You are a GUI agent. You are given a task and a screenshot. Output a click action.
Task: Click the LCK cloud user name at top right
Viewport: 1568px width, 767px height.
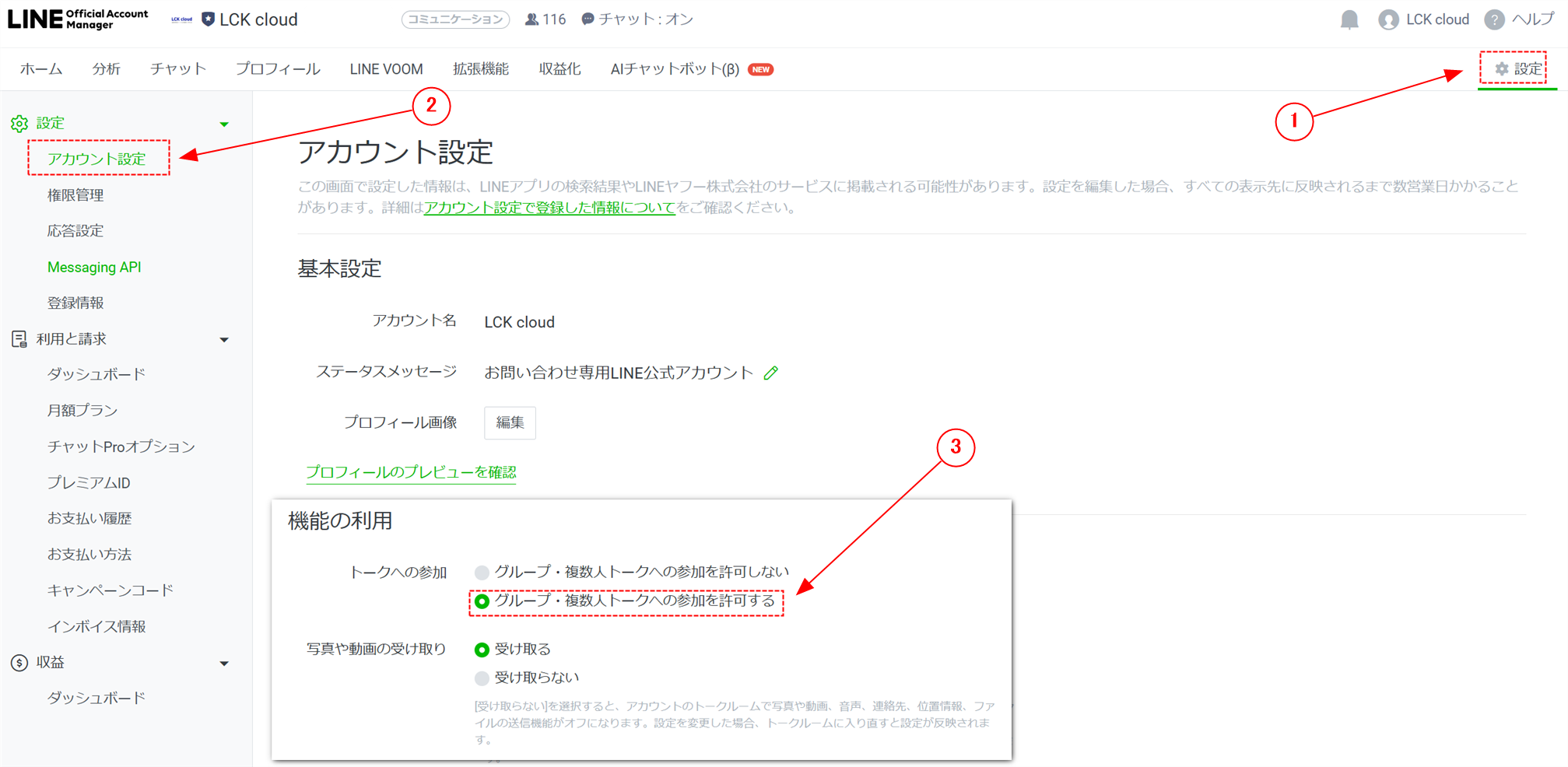1437,19
